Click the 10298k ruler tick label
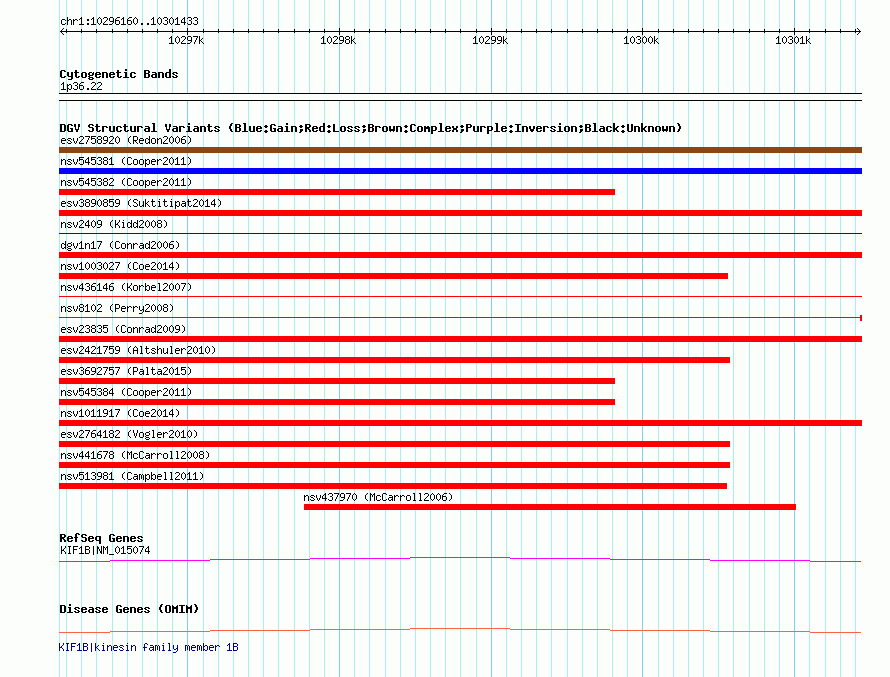The height and width of the screenshot is (677, 890). [338, 40]
